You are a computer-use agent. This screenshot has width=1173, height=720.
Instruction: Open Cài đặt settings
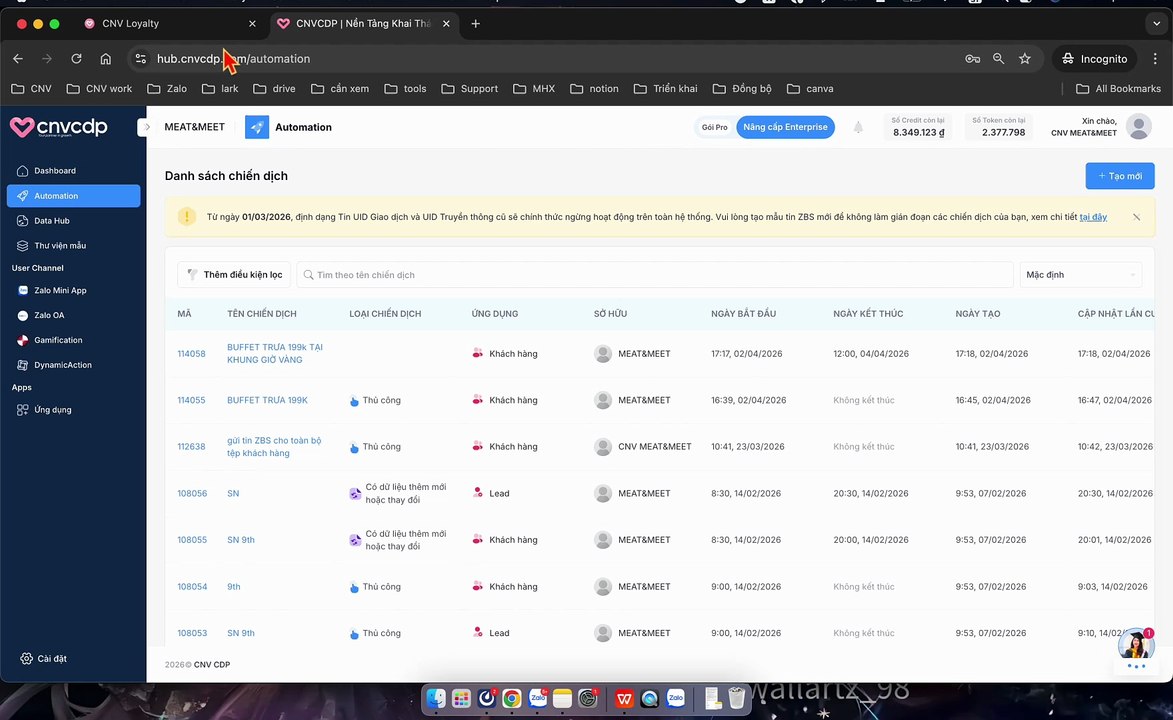(43, 659)
